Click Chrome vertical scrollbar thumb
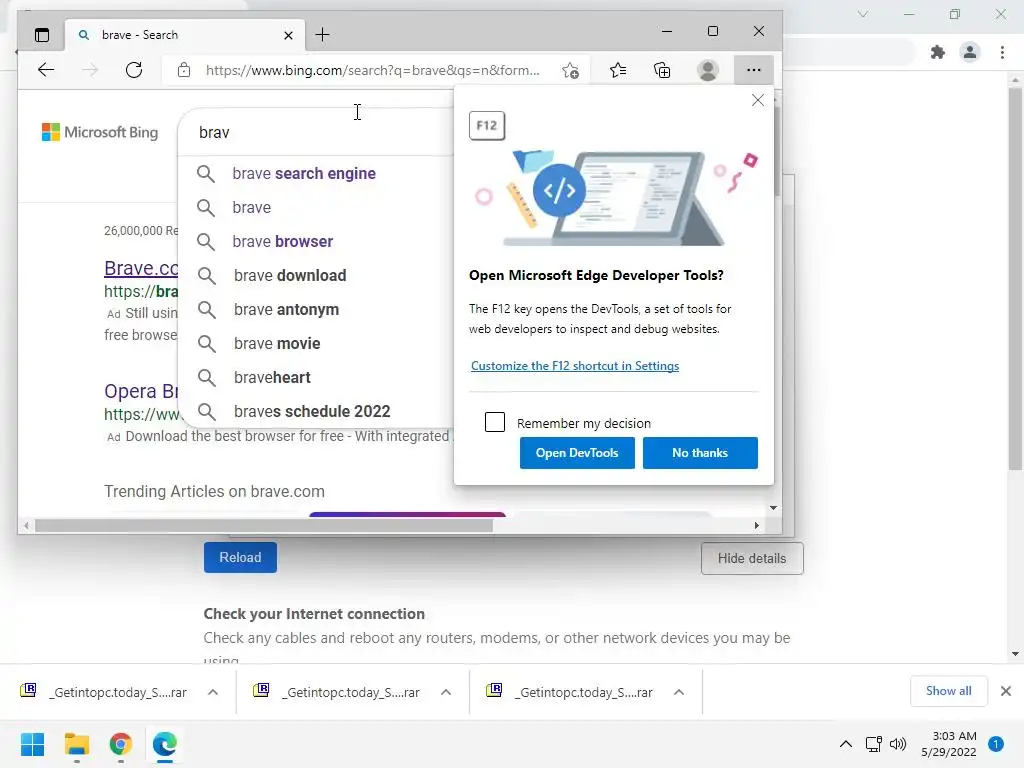Screen dimensions: 1024x768 point(1015,278)
